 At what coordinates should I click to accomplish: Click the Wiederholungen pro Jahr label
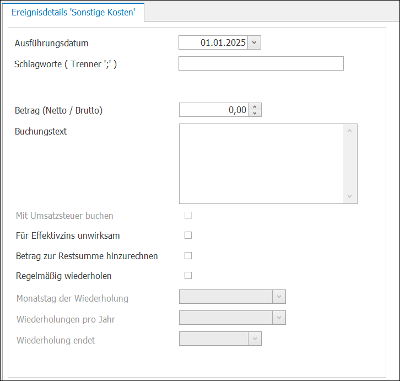click(66, 319)
